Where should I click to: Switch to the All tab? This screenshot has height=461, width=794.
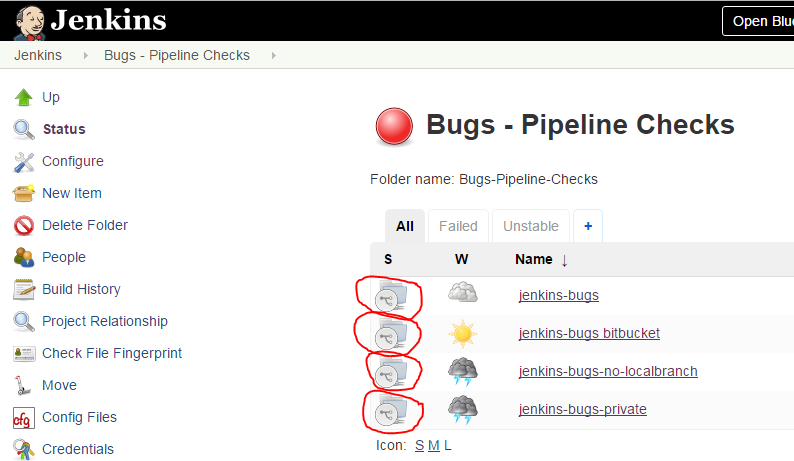pyautogui.click(x=405, y=226)
